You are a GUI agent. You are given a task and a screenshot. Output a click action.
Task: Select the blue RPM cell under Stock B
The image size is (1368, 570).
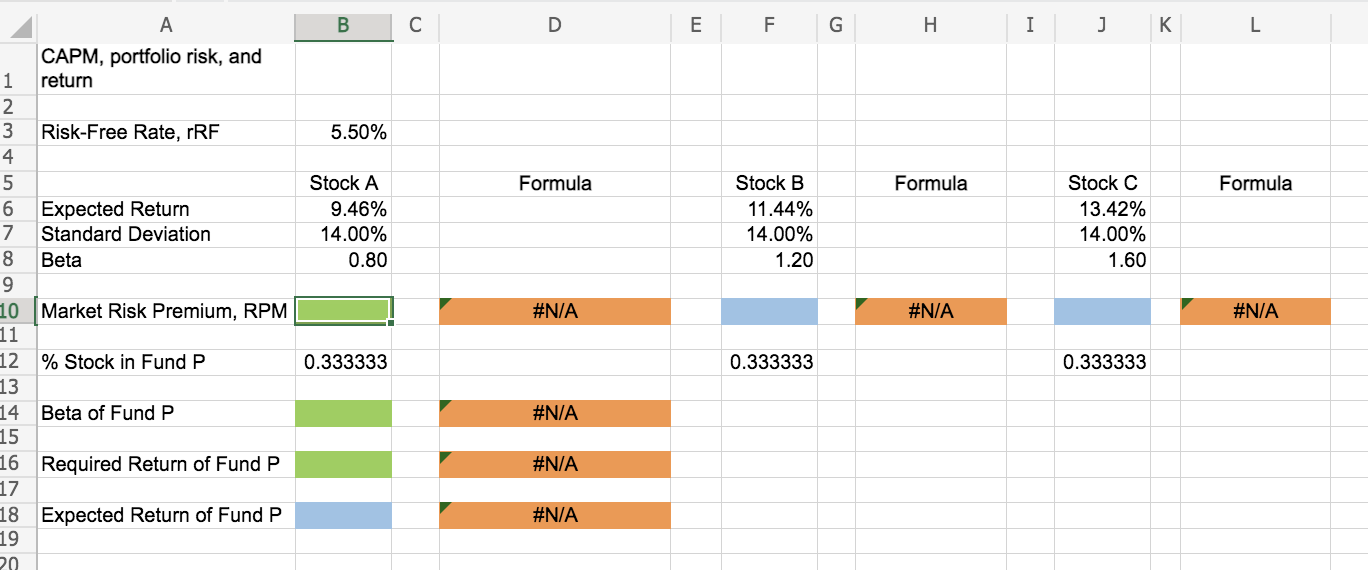click(x=769, y=311)
